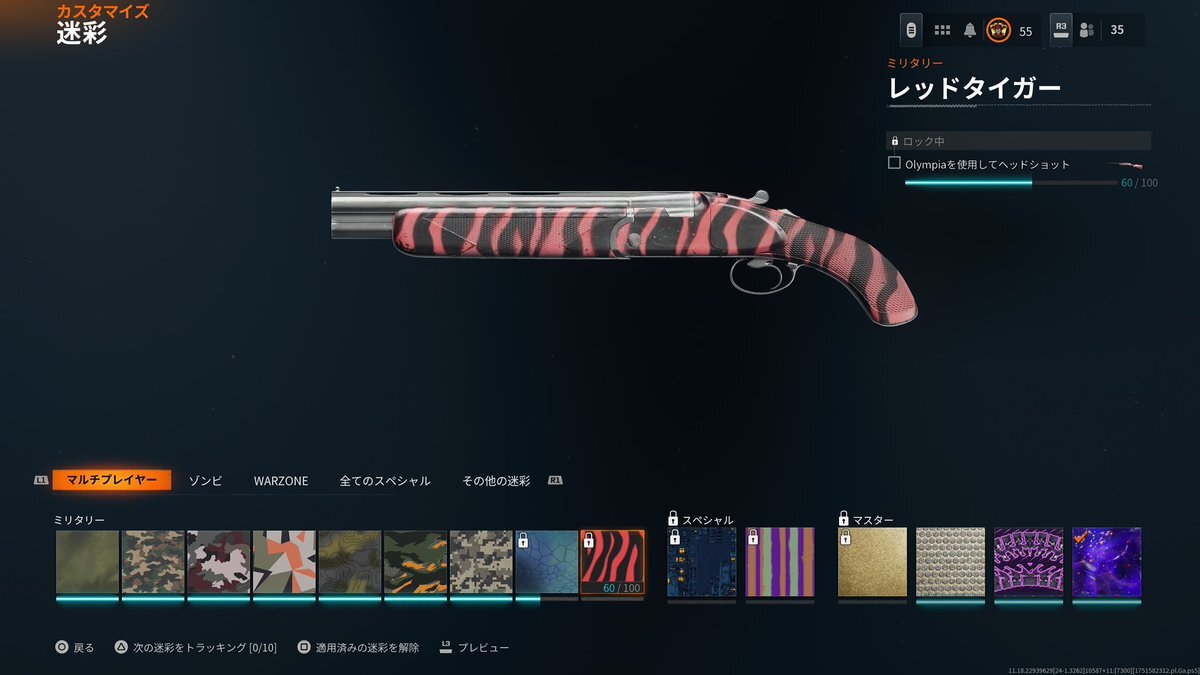Viewport: 1200px width, 675px height.
Task: Toggle the Olympia headshot challenge checkbox
Action: (x=895, y=163)
